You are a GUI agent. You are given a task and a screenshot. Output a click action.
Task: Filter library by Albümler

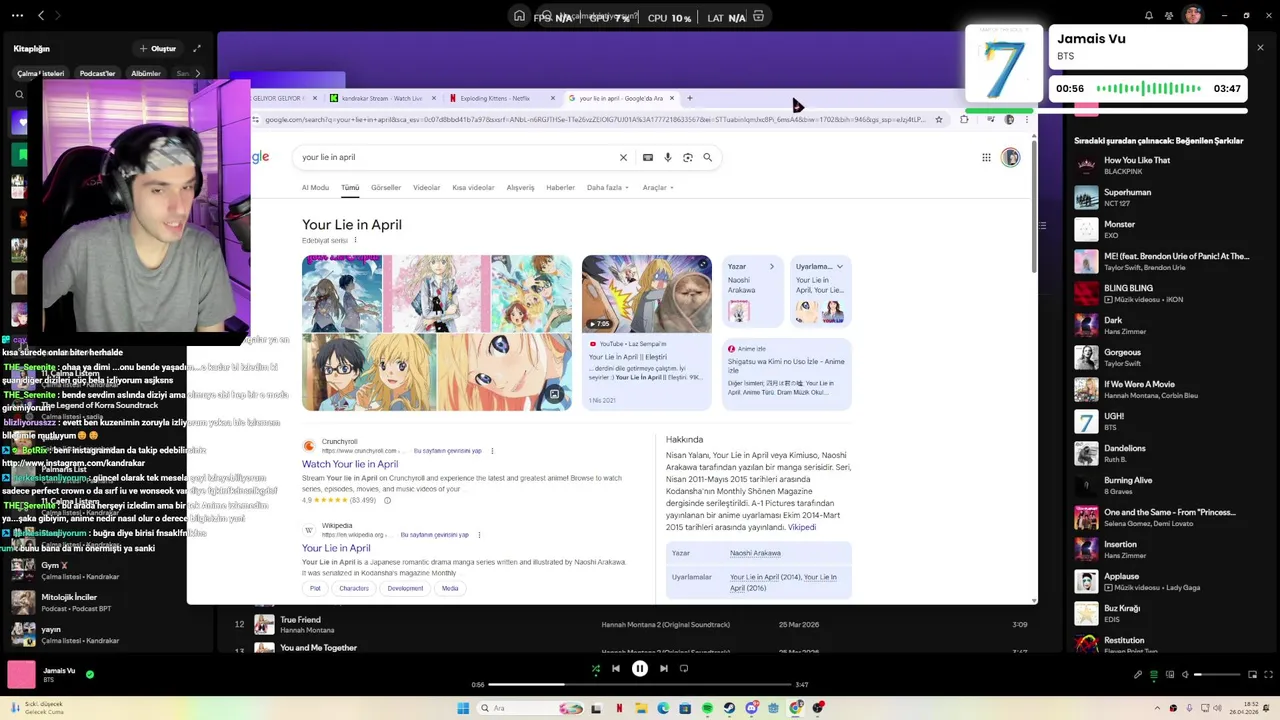coord(146,73)
